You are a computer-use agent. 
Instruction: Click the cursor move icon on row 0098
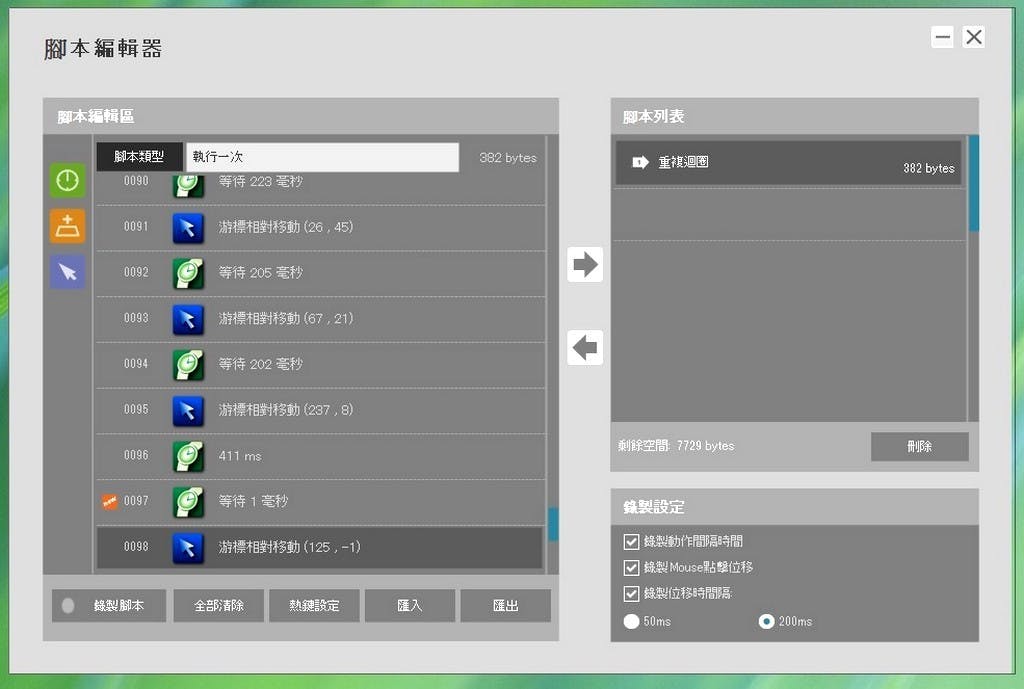[188, 548]
